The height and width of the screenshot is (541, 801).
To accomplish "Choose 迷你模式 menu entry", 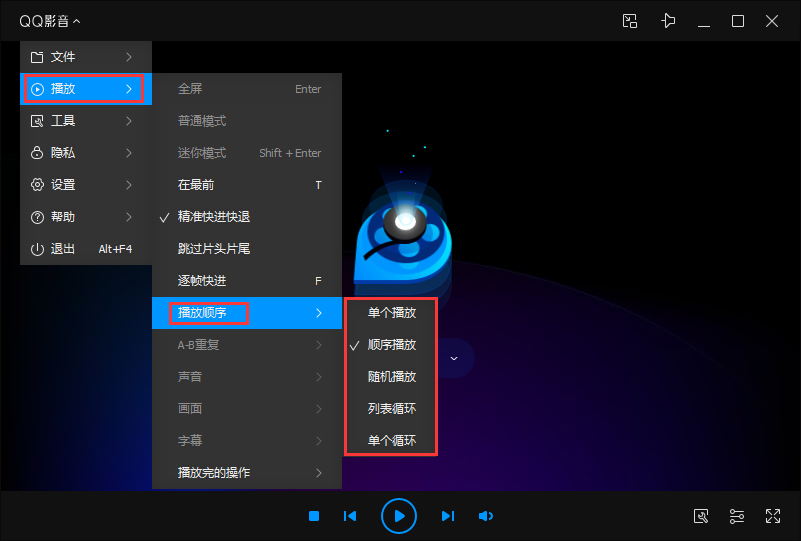I will point(247,153).
